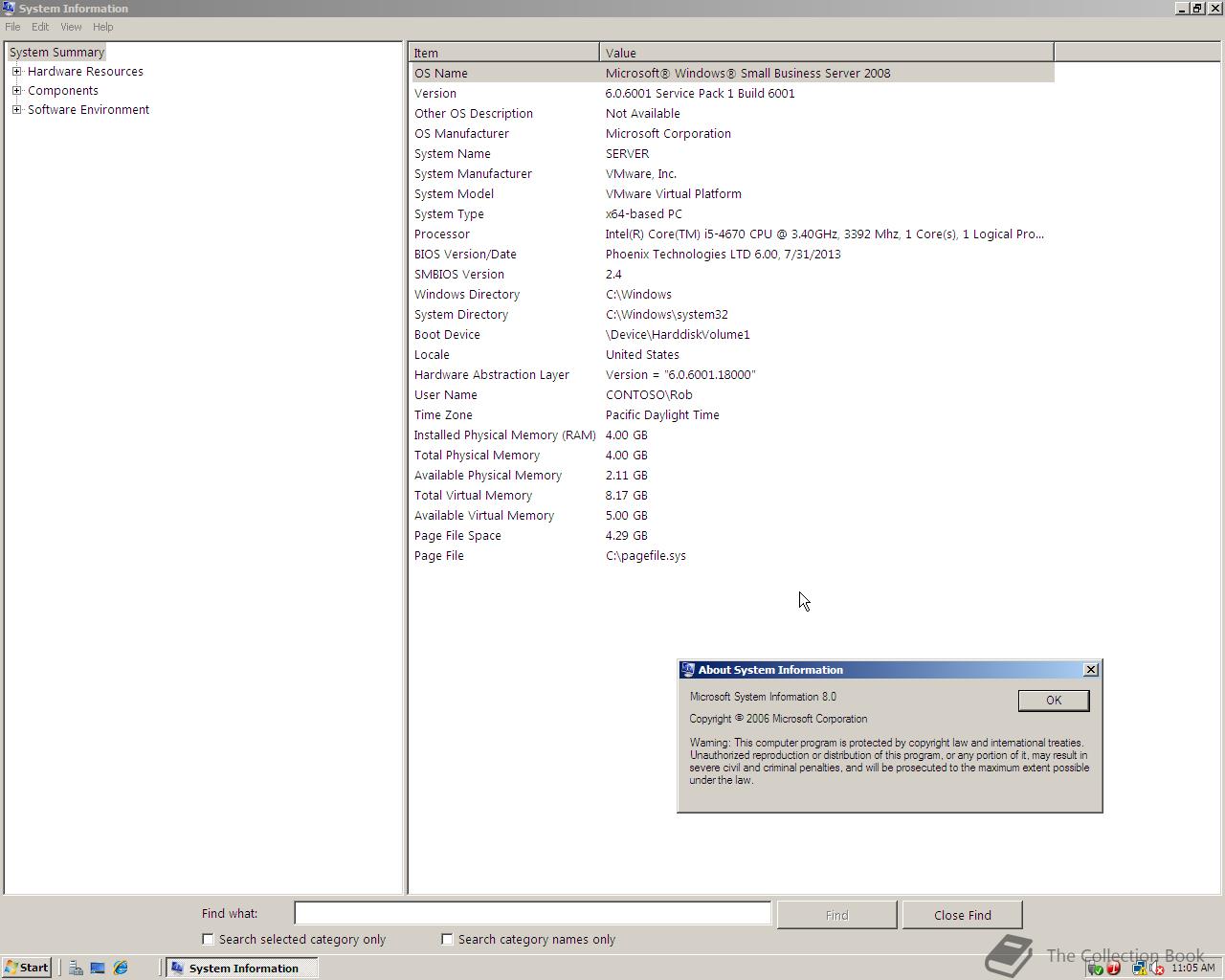Viewport: 1225px width, 980px height.
Task: Click the SMBIOS Version row label
Action: tap(458, 274)
